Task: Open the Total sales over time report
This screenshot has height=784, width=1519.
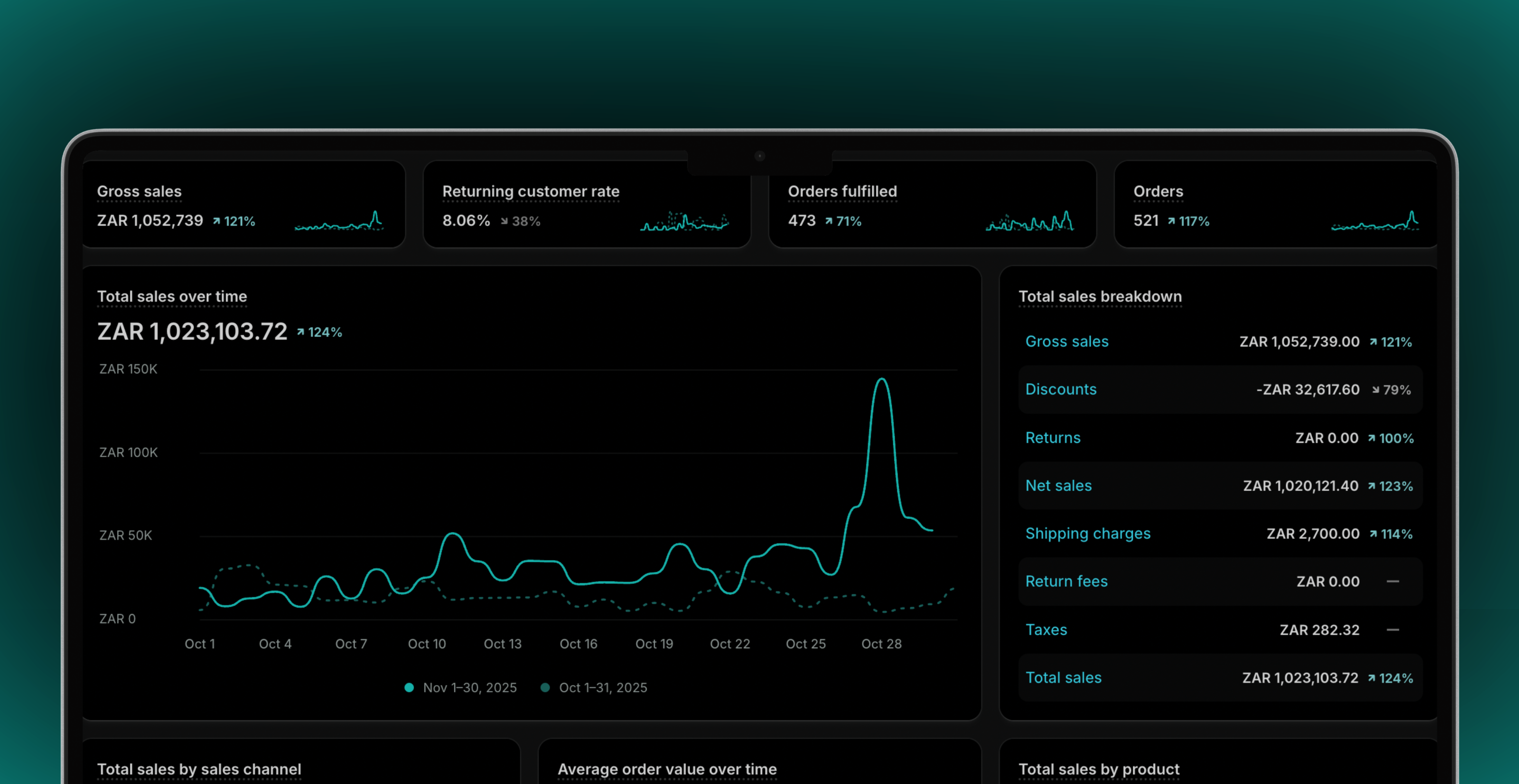Action: 172,296
